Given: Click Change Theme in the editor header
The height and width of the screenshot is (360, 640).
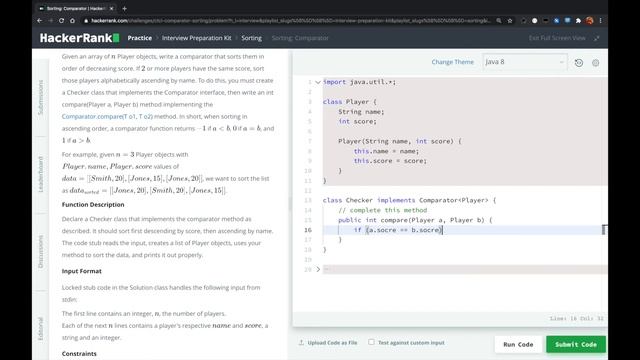Looking at the screenshot, I should point(453,62).
